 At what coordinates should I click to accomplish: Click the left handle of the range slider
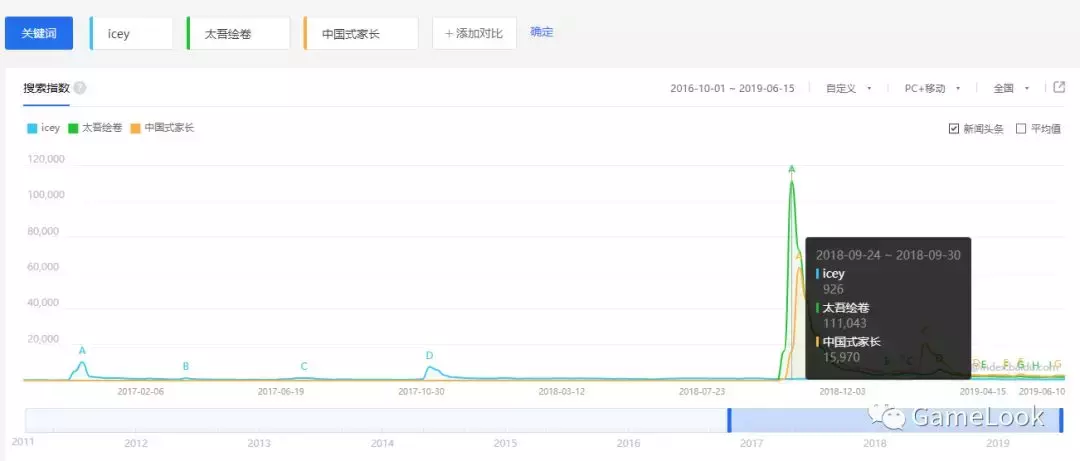pyautogui.click(x=729, y=420)
